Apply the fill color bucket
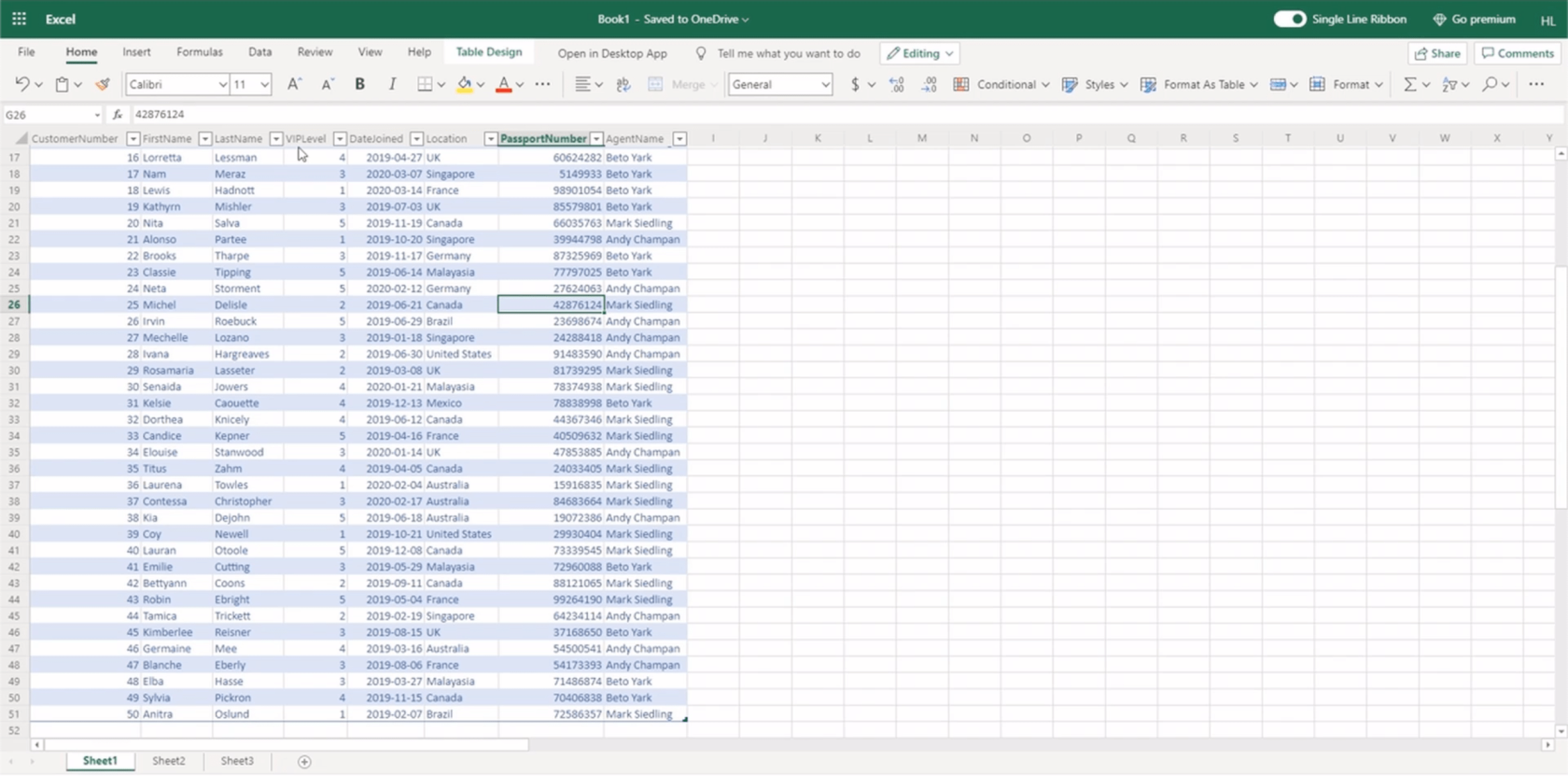 (x=464, y=84)
